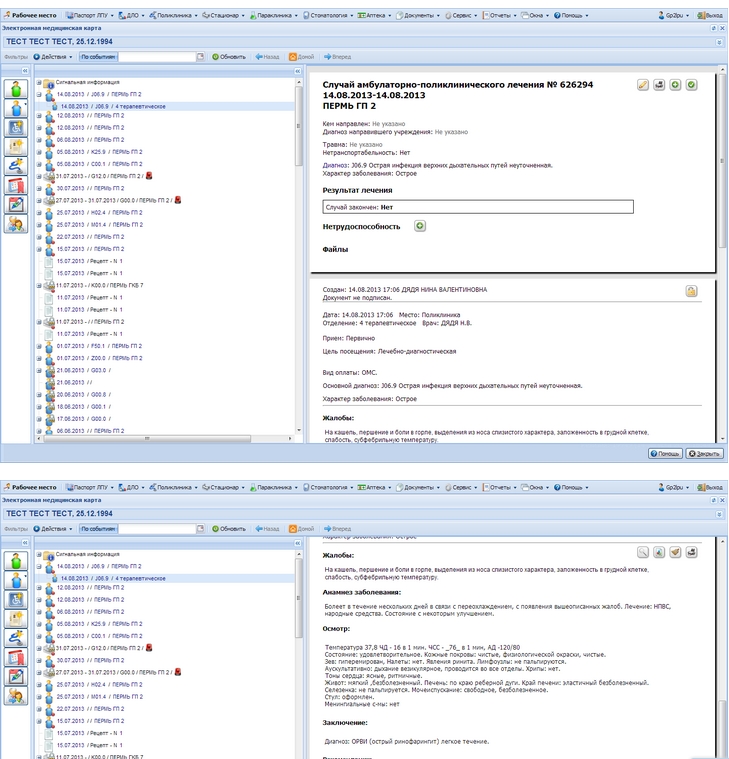
Task: Click Случай закончен: Нет field
Action: click(x=478, y=207)
